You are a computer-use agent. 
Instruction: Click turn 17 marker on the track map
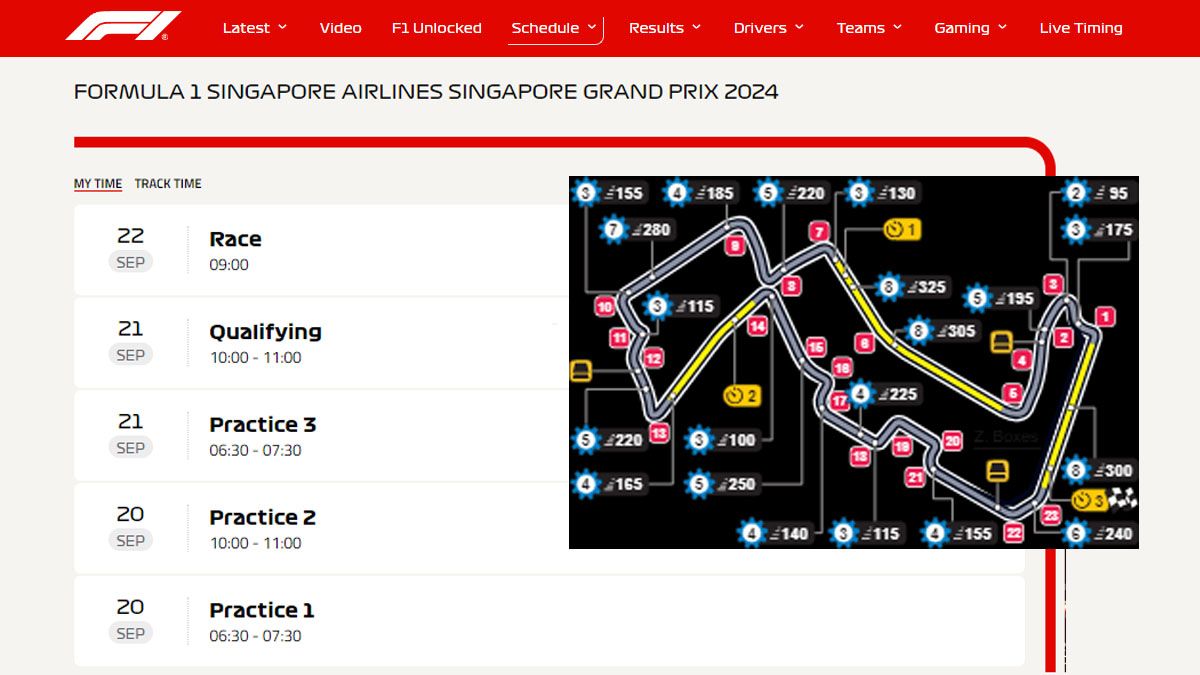(x=839, y=401)
